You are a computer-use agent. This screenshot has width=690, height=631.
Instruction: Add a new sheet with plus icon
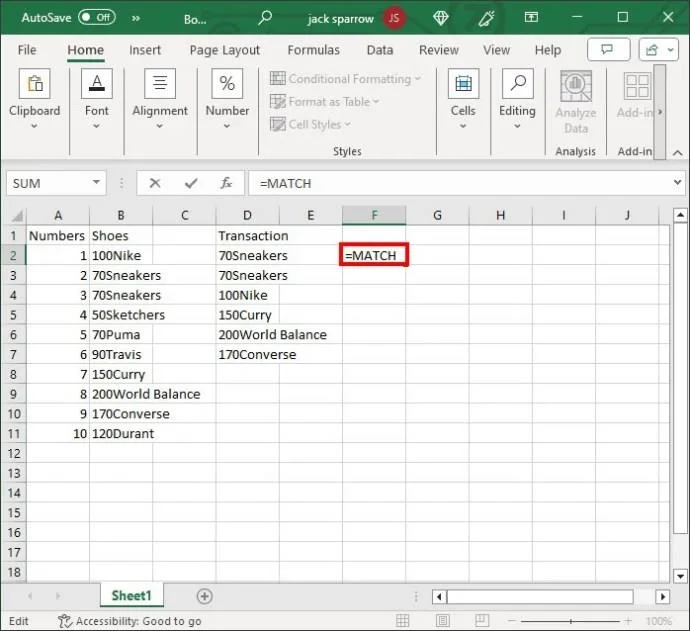[204, 596]
